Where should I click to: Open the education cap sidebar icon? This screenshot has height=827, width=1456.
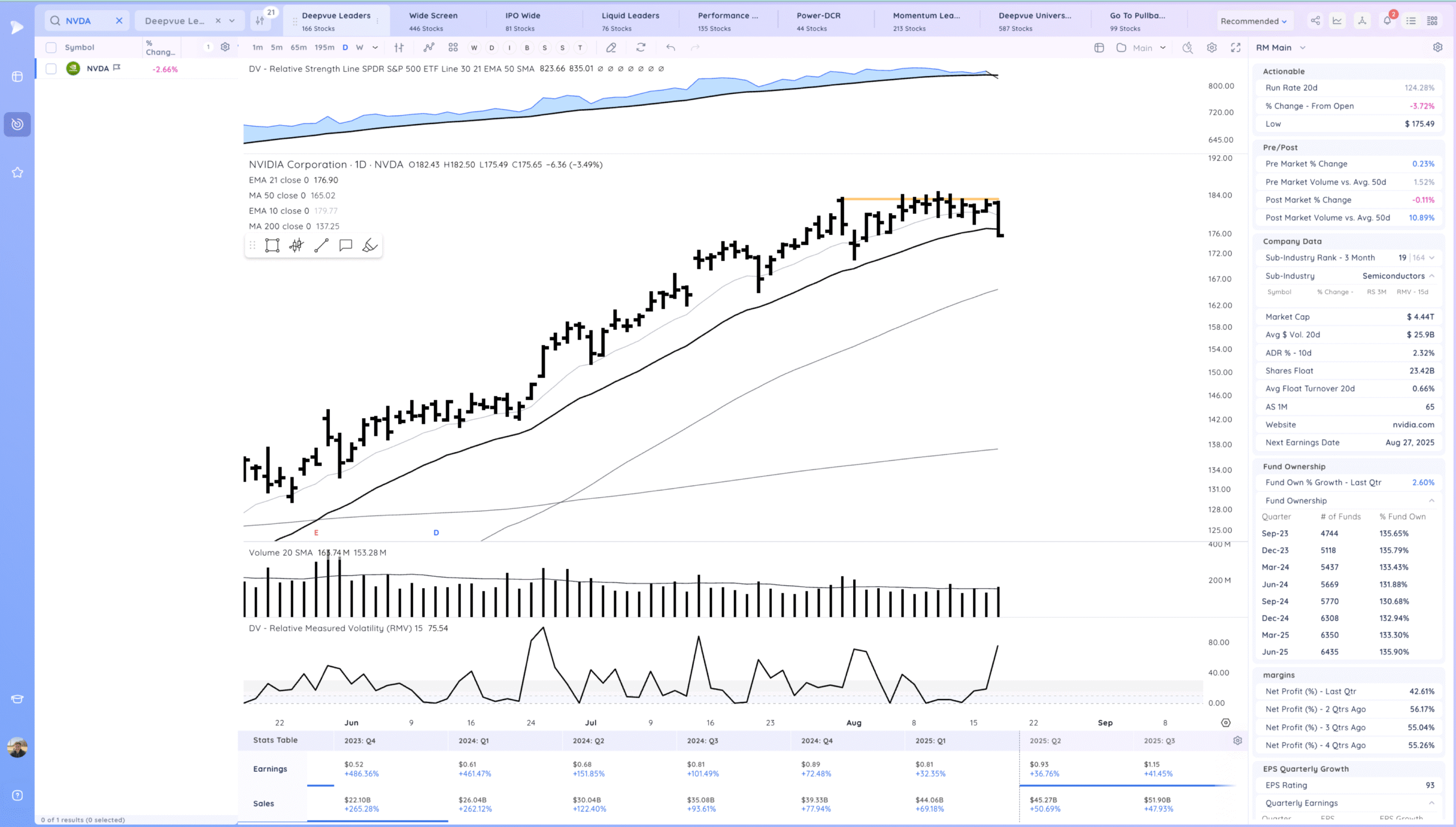[18, 700]
